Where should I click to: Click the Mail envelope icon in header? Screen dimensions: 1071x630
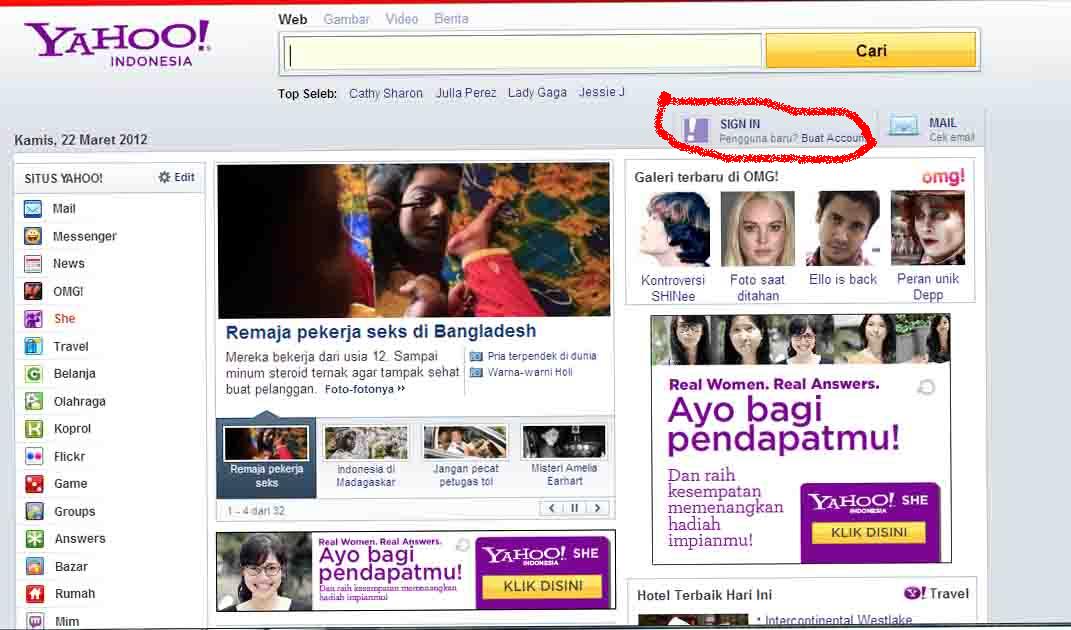coord(904,126)
